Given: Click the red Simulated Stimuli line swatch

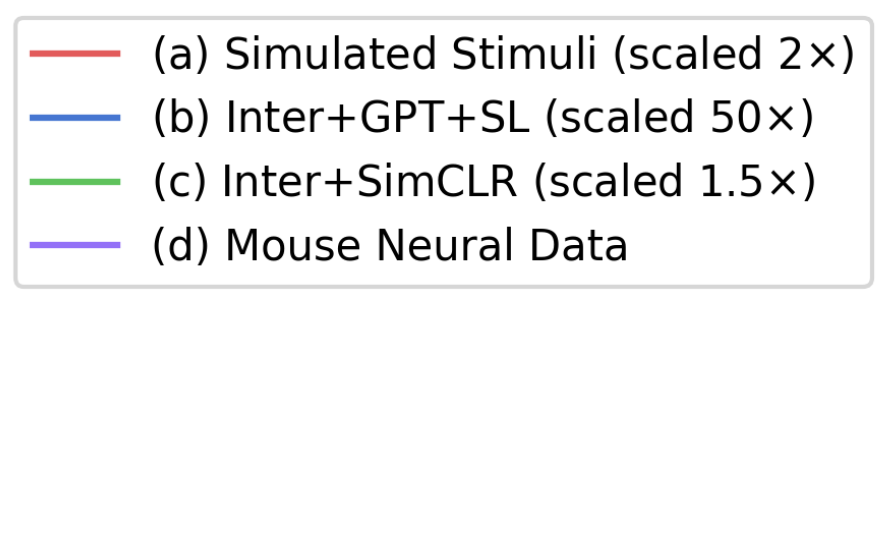Looking at the screenshot, I should (75, 54).
